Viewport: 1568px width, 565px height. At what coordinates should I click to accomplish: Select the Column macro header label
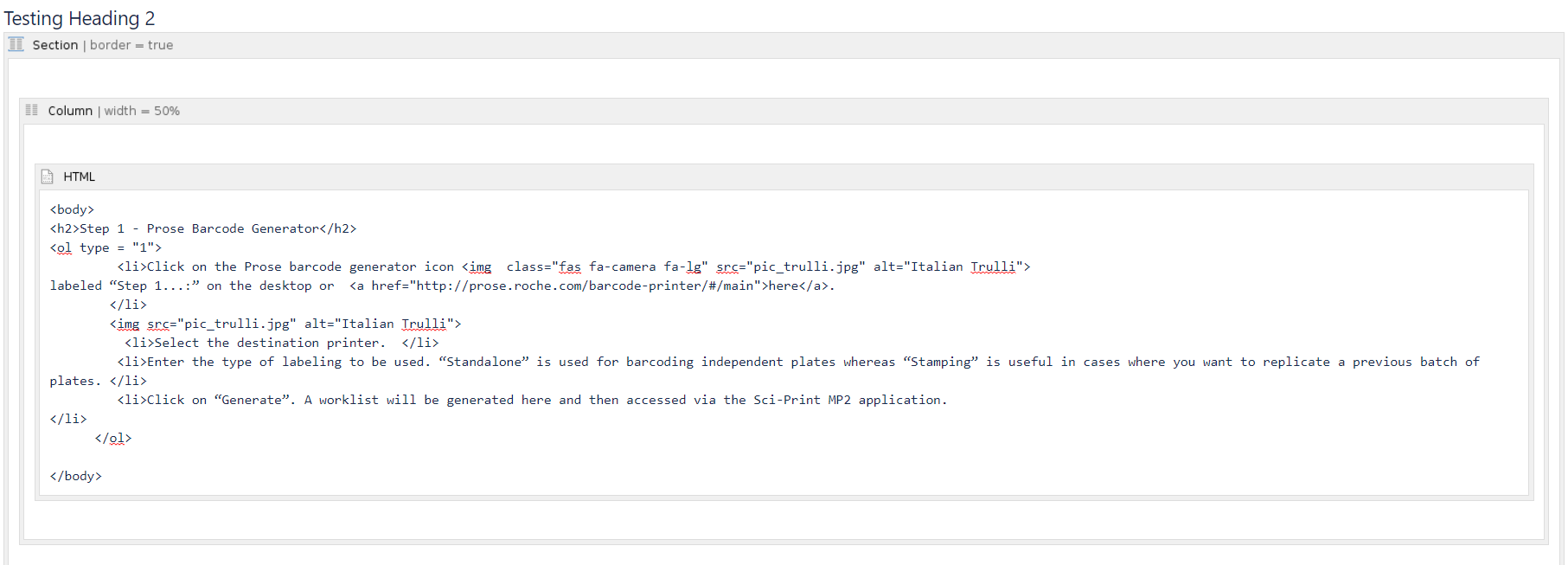pos(70,111)
